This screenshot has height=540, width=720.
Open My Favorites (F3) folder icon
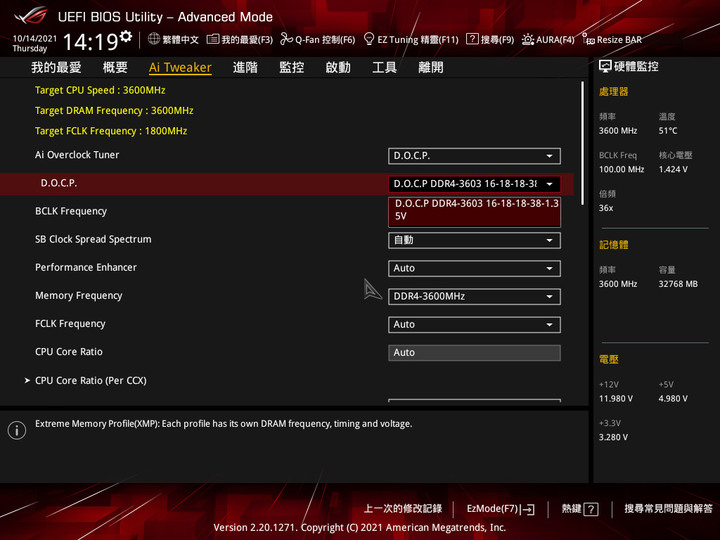click(x=213, y=39)
